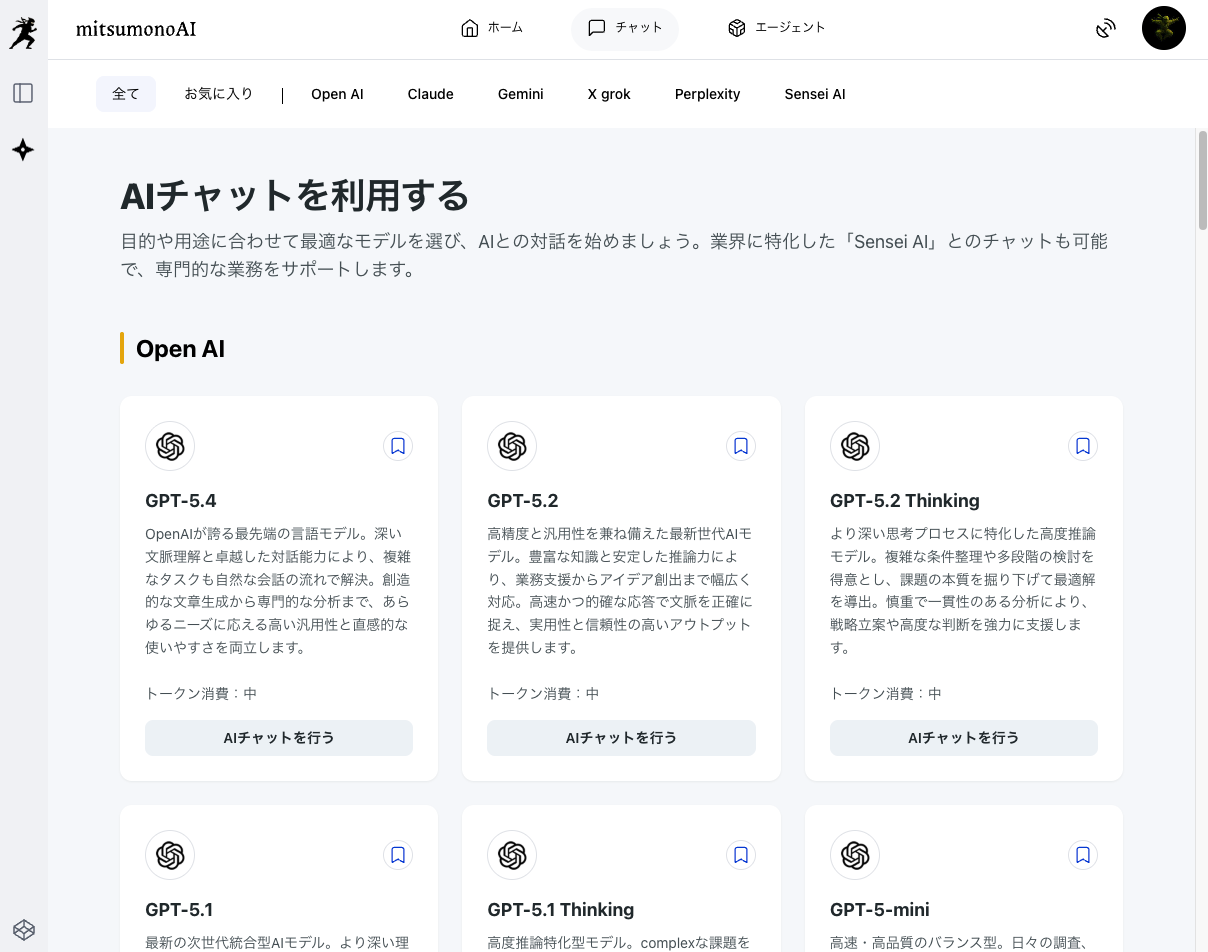Go to the ホーム page
This screenshot has height=952, width=1208.
point(492,28)
